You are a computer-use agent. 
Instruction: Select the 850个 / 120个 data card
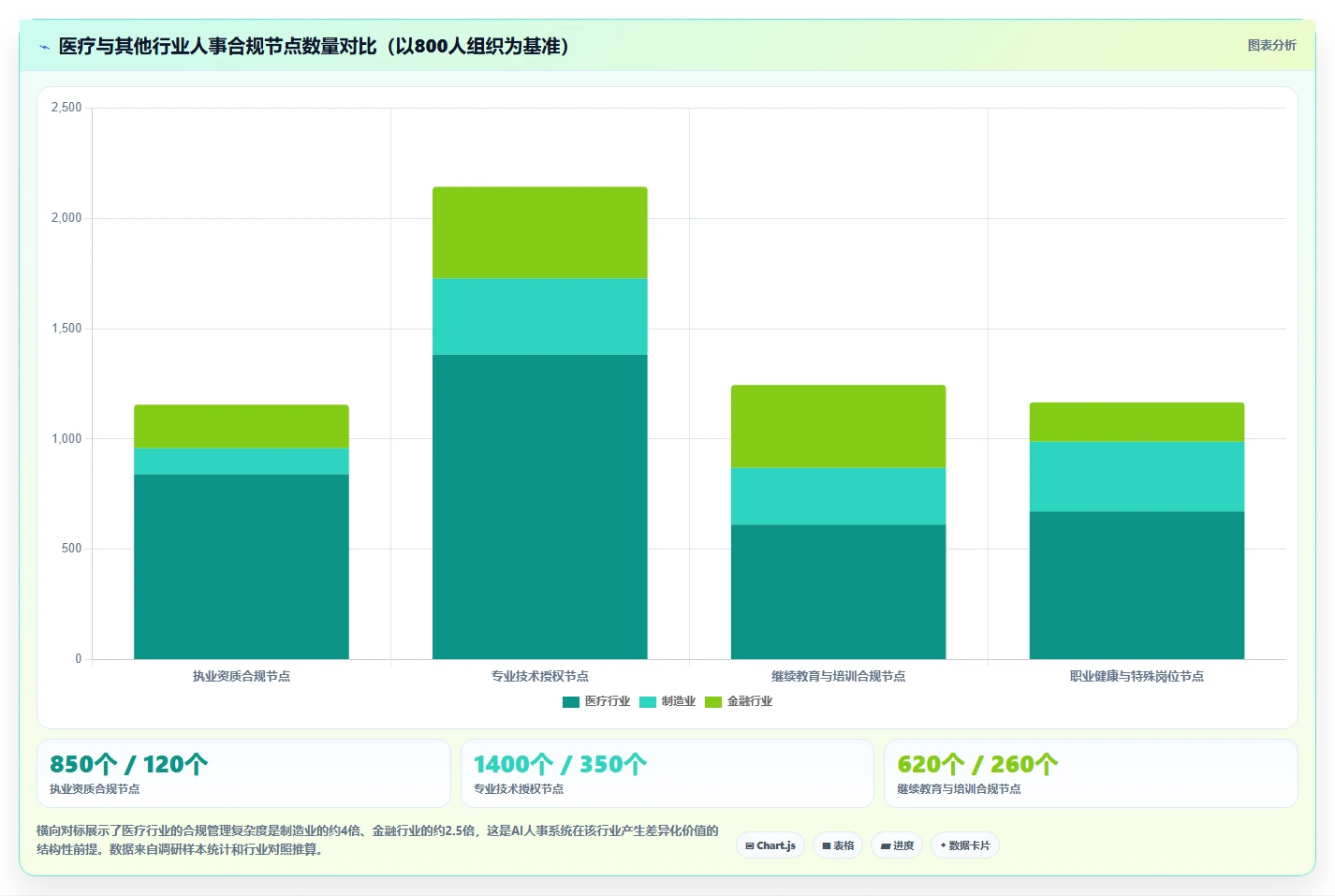point(243,773)
